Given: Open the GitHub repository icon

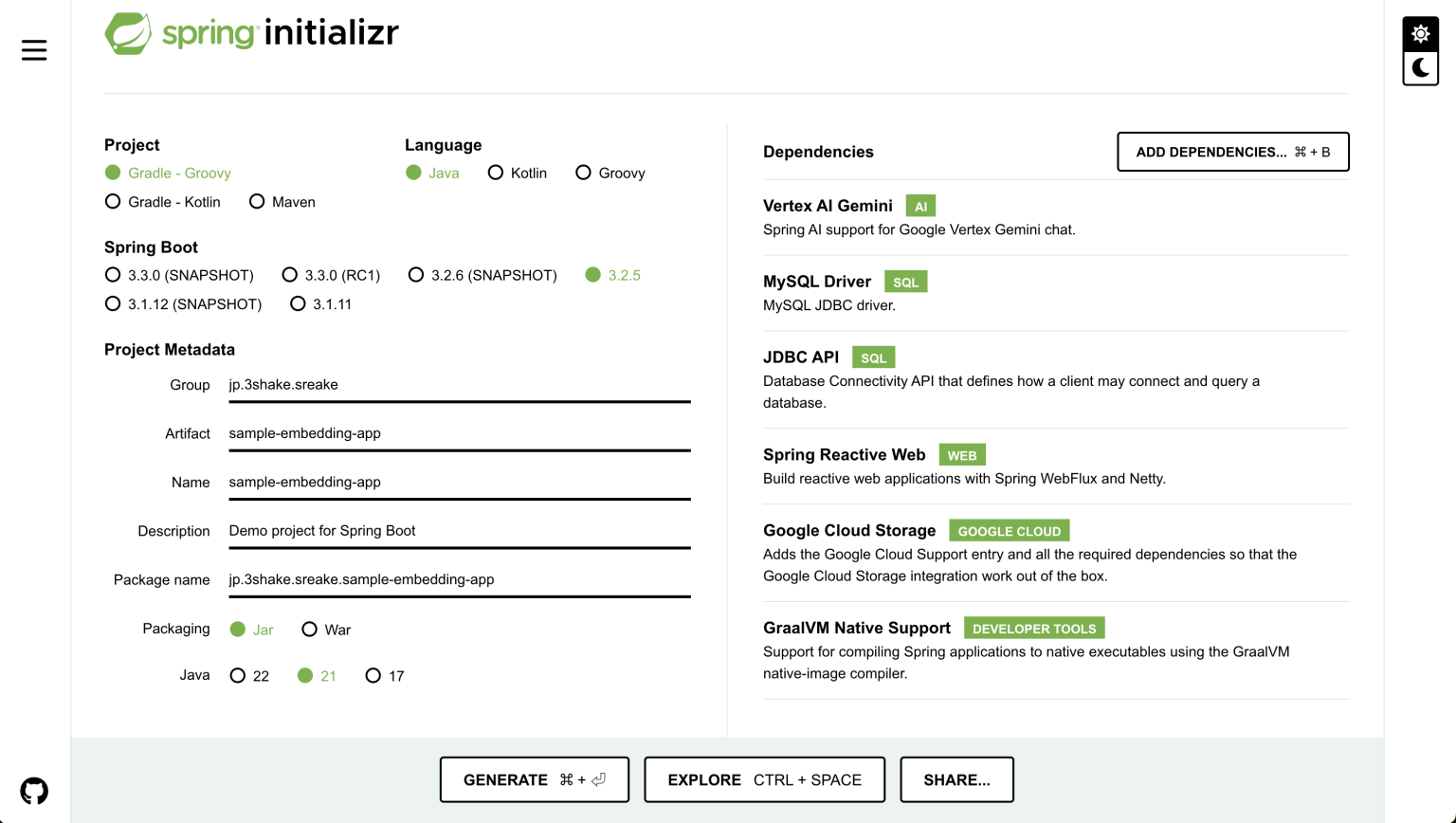Looking at the screenshot, I should tap(34, 789).
